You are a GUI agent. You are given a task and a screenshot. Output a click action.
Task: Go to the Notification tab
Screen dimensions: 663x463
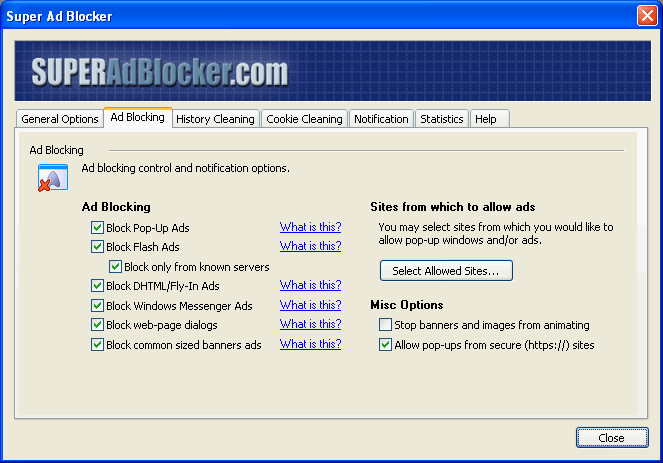coord(381,119)
